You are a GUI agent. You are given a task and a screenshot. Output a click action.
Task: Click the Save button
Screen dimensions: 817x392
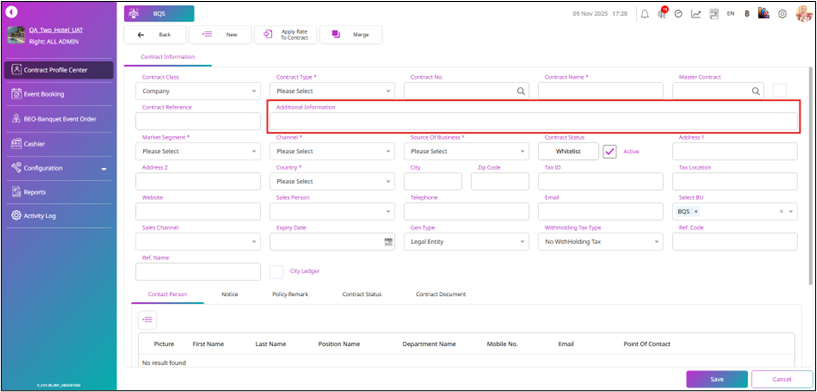tap(717, 379)
